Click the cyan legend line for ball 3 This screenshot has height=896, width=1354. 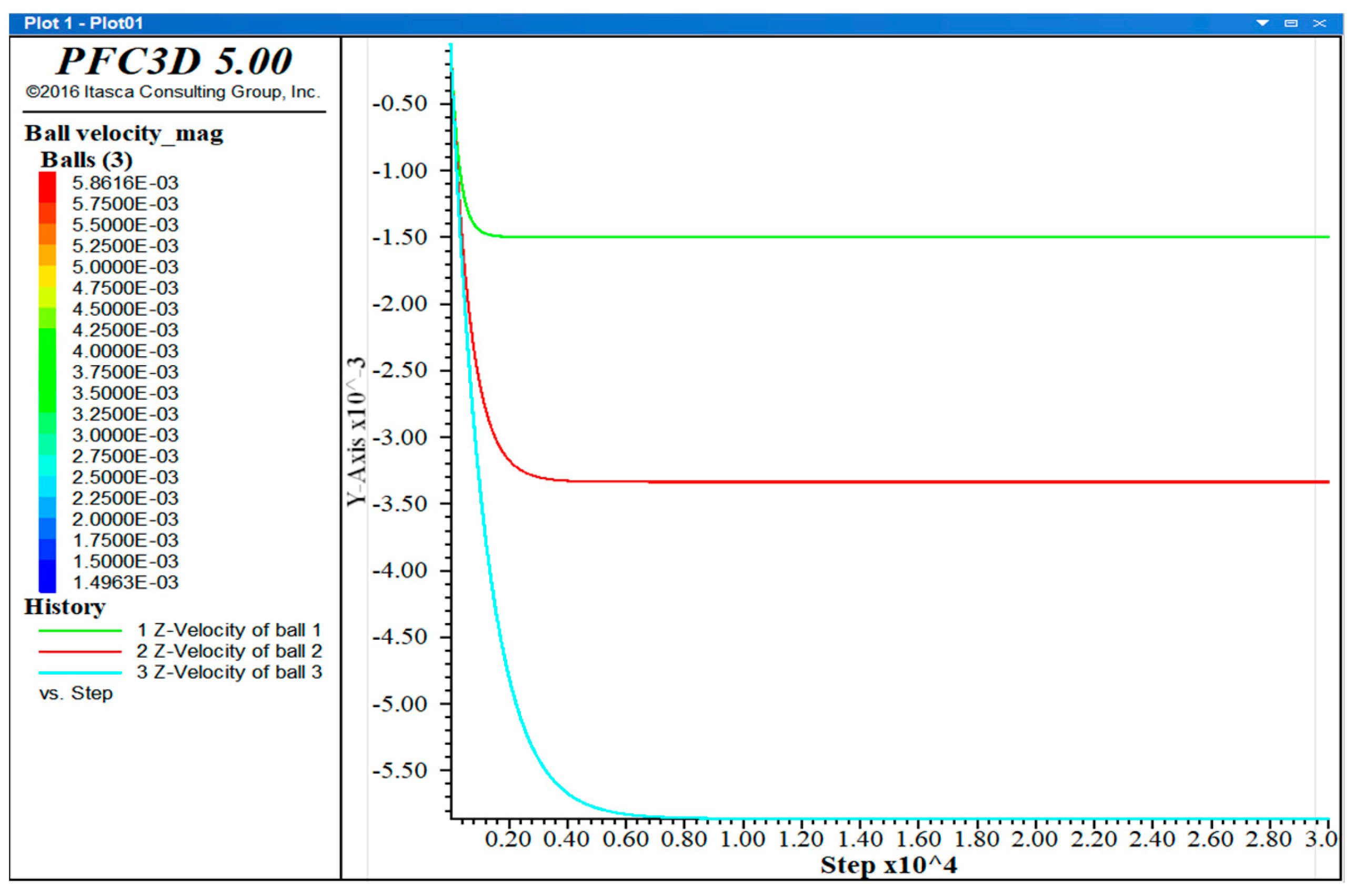click(80, 672)
